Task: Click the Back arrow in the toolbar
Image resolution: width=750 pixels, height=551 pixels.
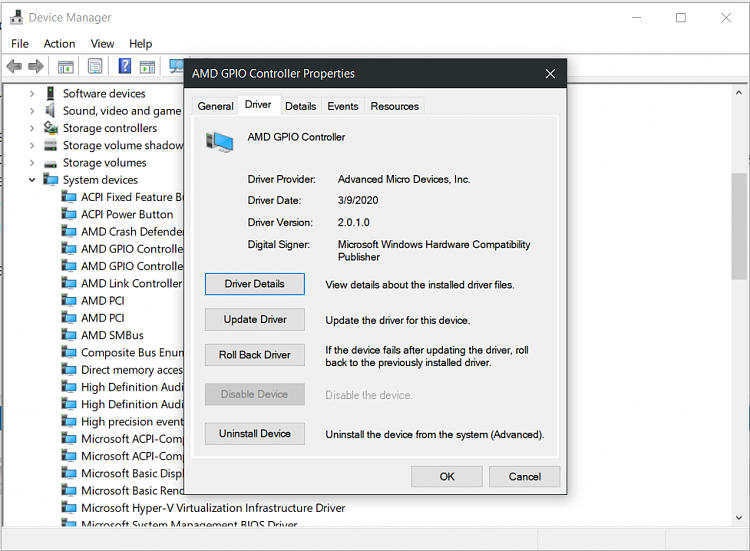Action: coord(14,67)
